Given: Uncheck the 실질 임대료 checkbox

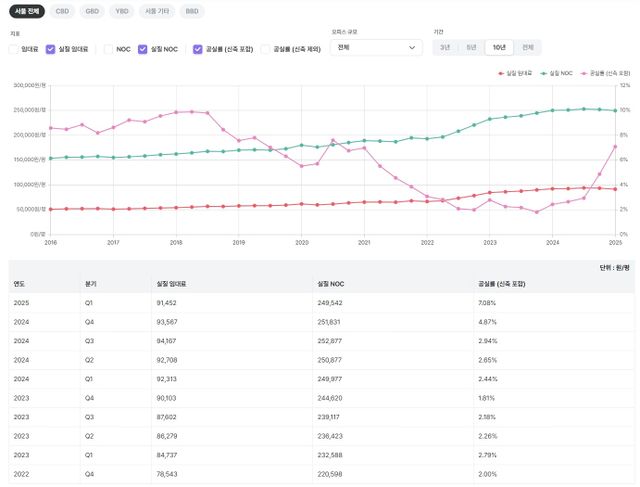Looking at the screenshot, I should click(51, 48).
